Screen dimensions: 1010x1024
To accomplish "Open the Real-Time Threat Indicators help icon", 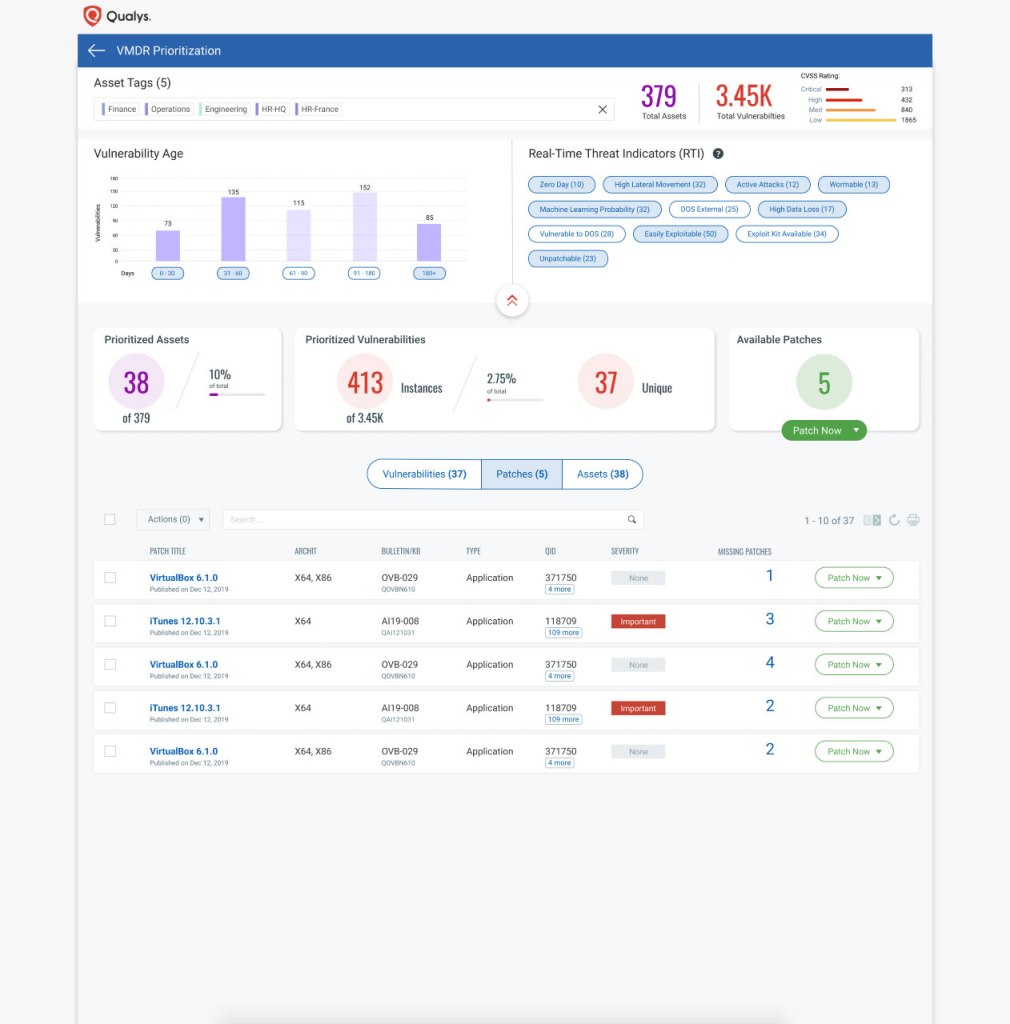I will point(718,154).
